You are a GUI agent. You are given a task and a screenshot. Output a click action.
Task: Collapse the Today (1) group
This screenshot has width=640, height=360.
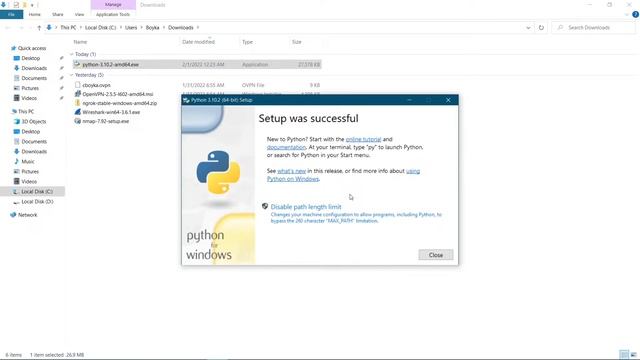[x=71, y=54]
